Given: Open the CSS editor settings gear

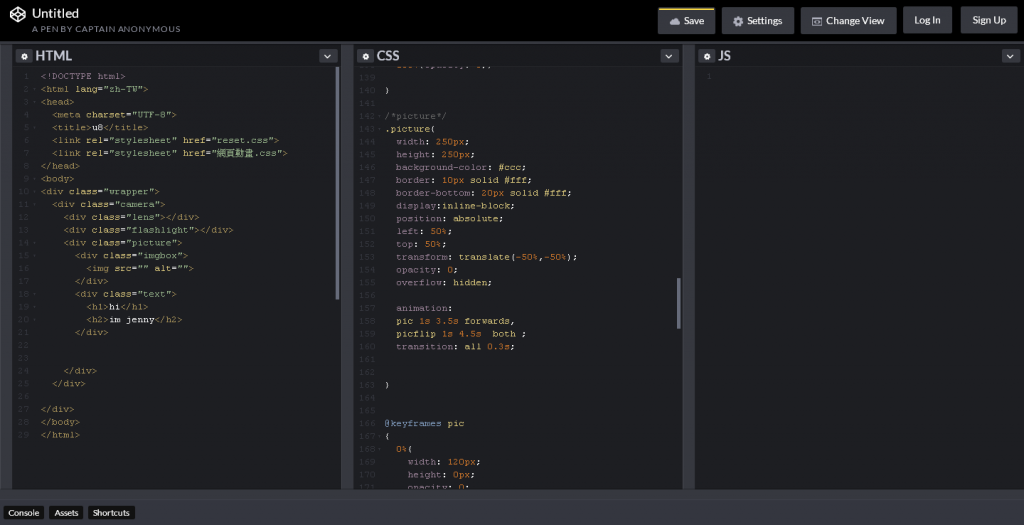Looking at the screenshot, I should click(x=366, y=56).
